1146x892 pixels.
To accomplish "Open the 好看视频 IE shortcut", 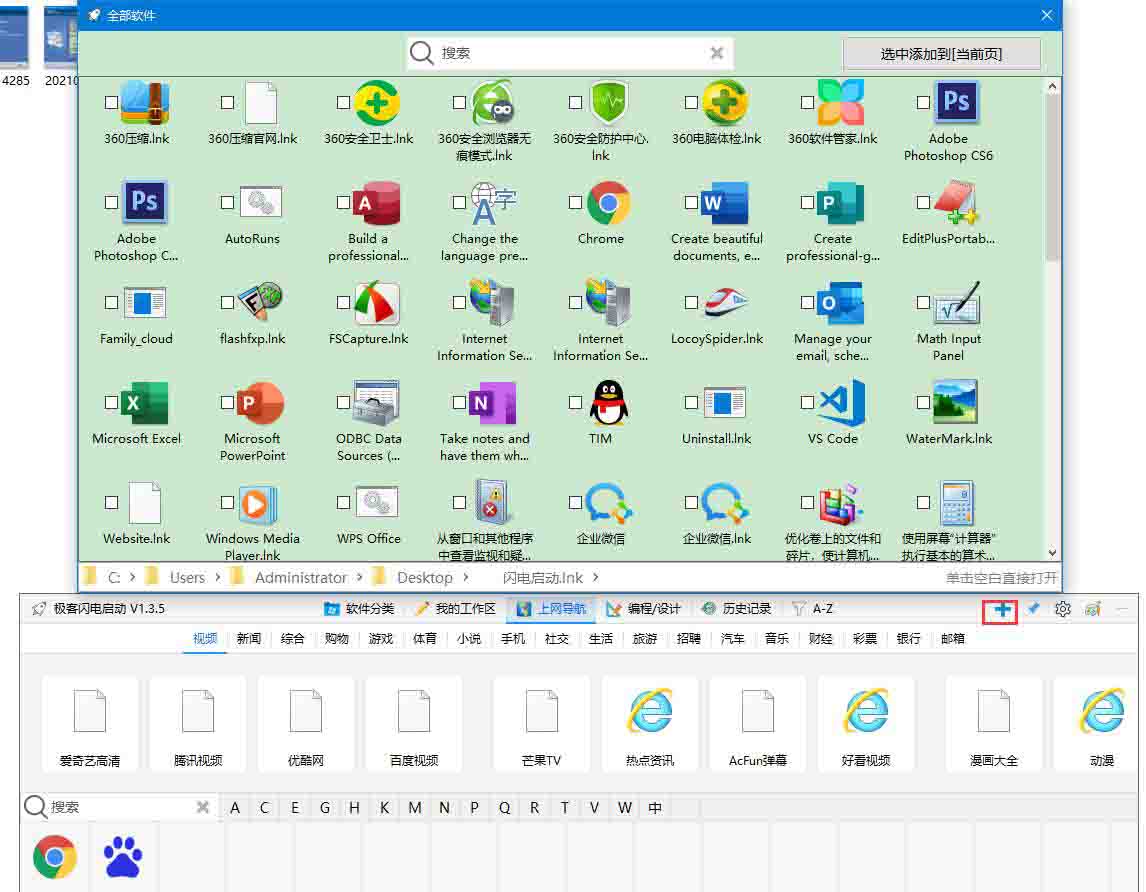I will (x=865, y=710).
